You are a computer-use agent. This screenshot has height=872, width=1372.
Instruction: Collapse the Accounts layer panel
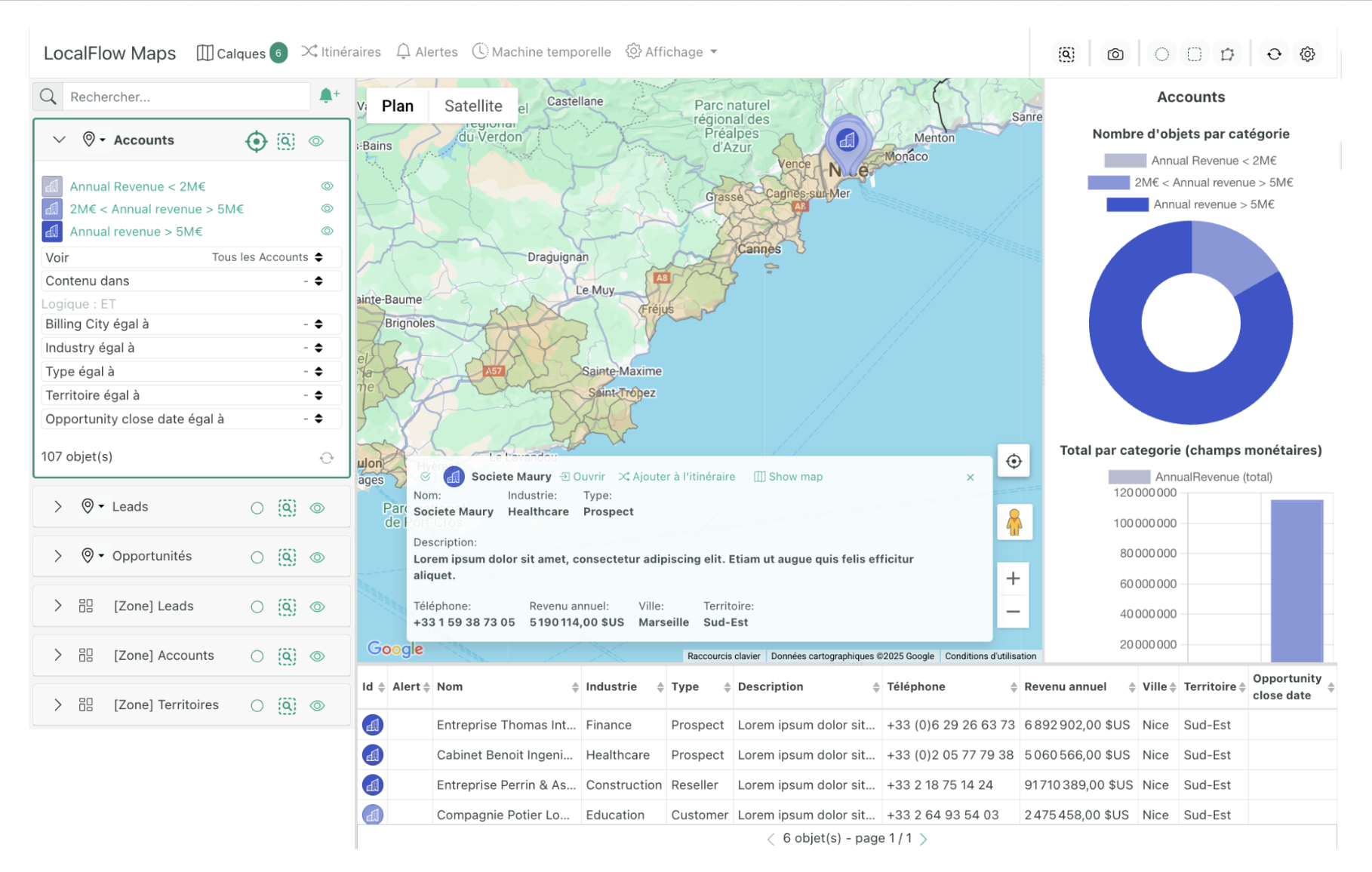click(x=58, y=140)
